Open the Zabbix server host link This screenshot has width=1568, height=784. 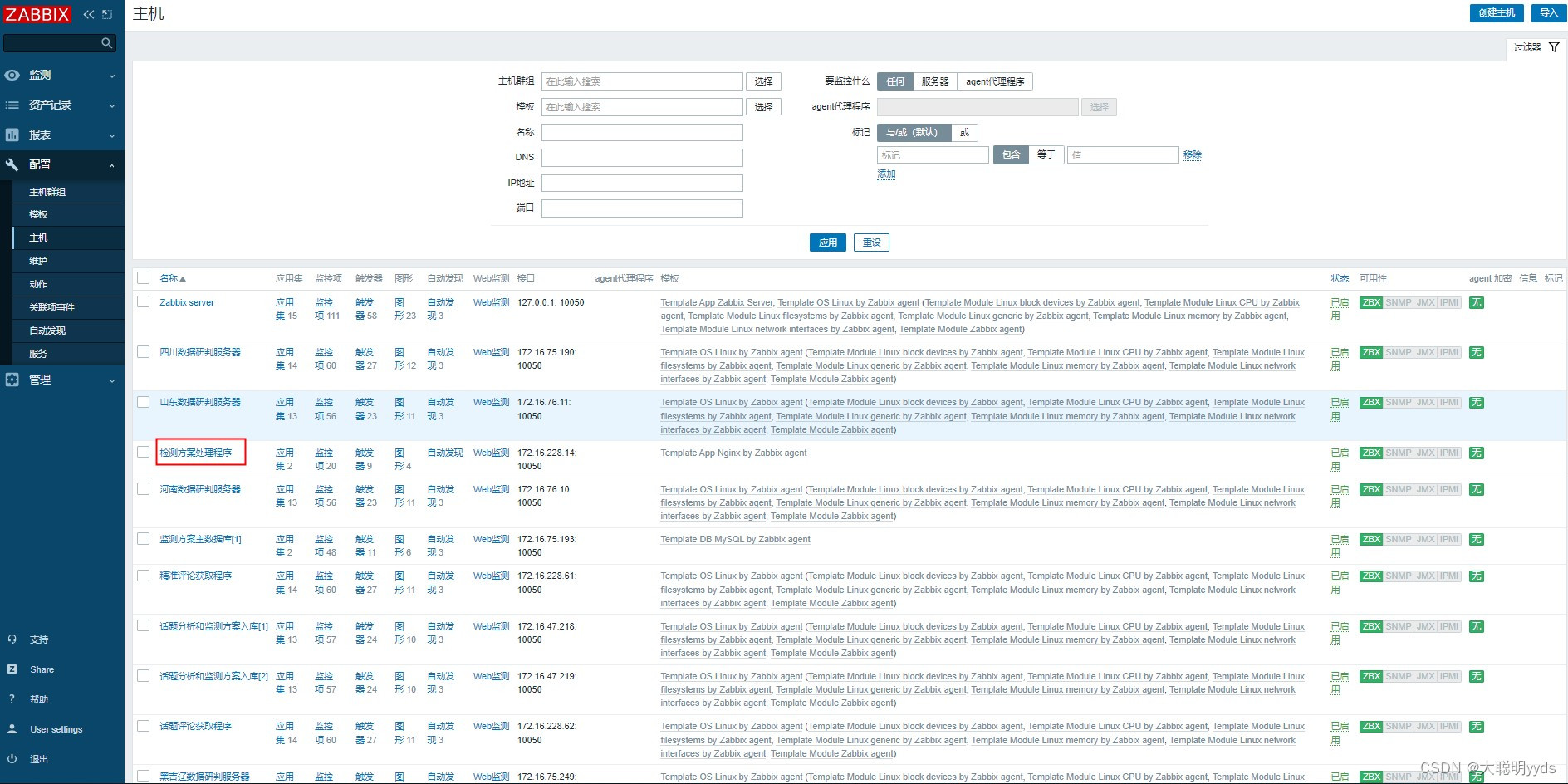(x=187, y=302)
